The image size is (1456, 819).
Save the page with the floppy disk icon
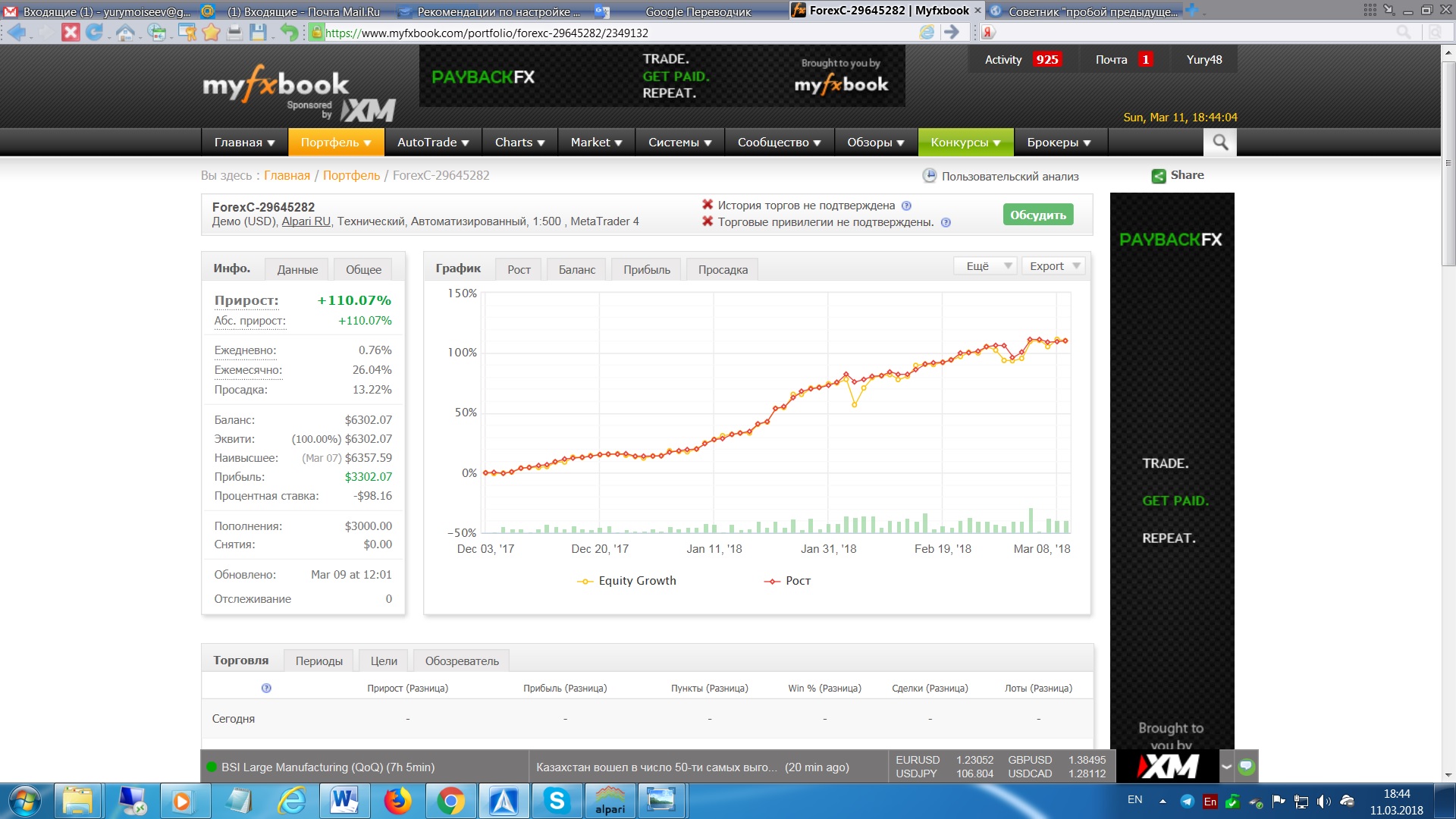[x=259, y=33]
